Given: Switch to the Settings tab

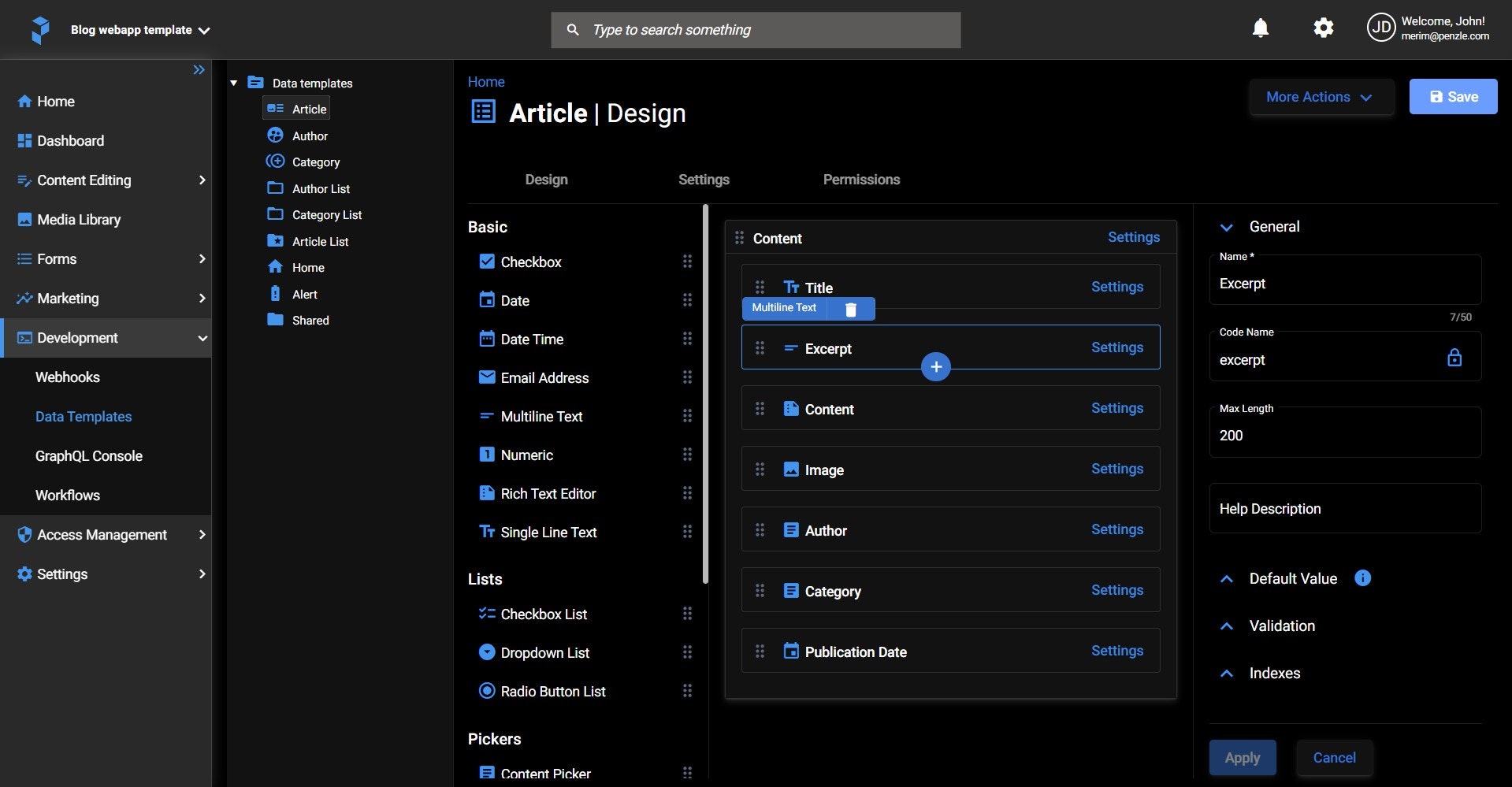Looking at the screenshot, I should tap(704, 180).
